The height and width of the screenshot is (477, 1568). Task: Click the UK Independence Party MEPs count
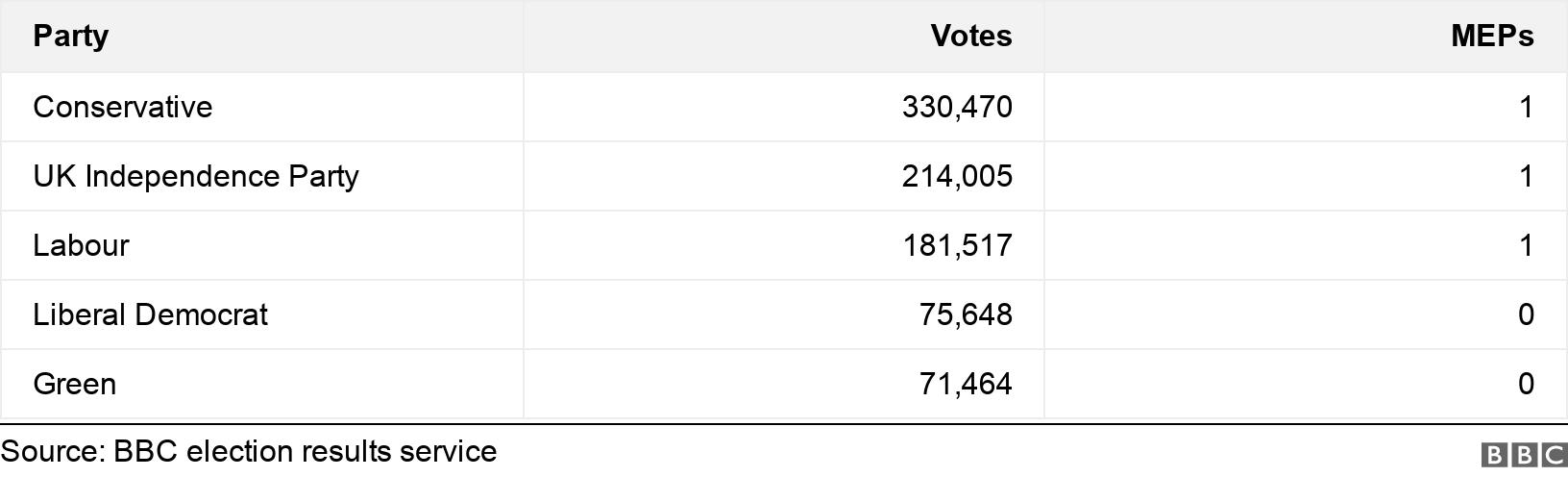point(1526,176)
